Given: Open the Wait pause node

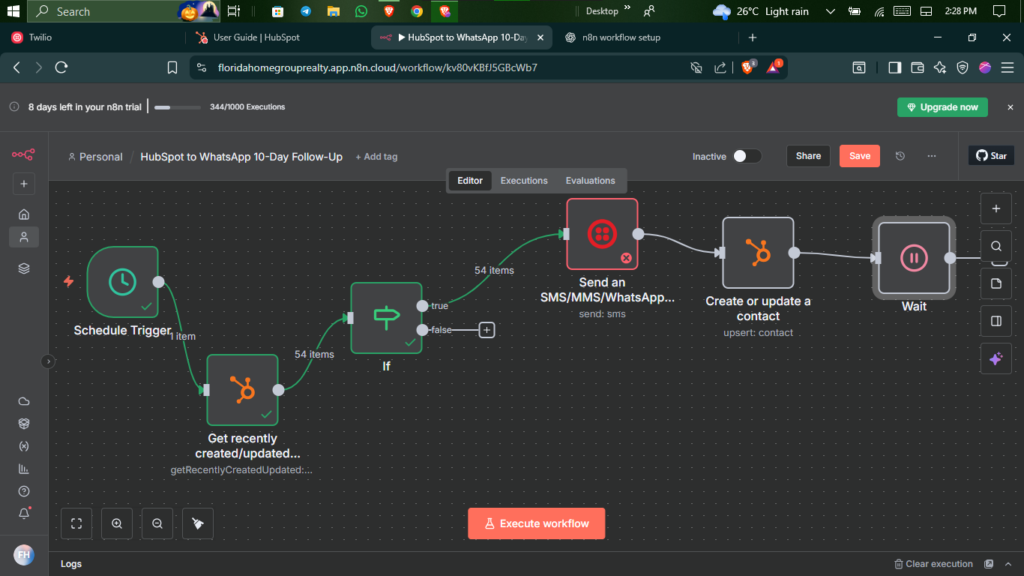Looking at the screenshot, I should pos(914,258).
